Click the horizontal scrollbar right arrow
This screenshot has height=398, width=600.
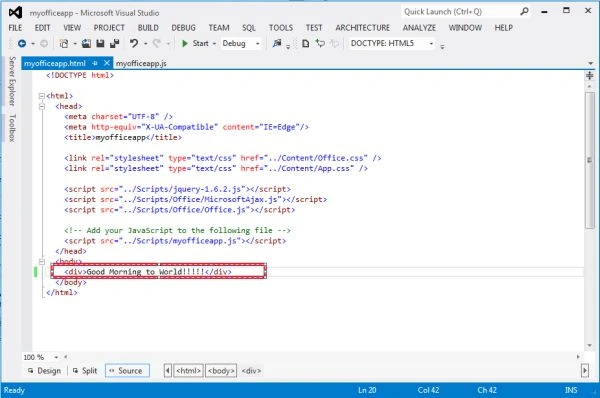click(x=578, y=357)
